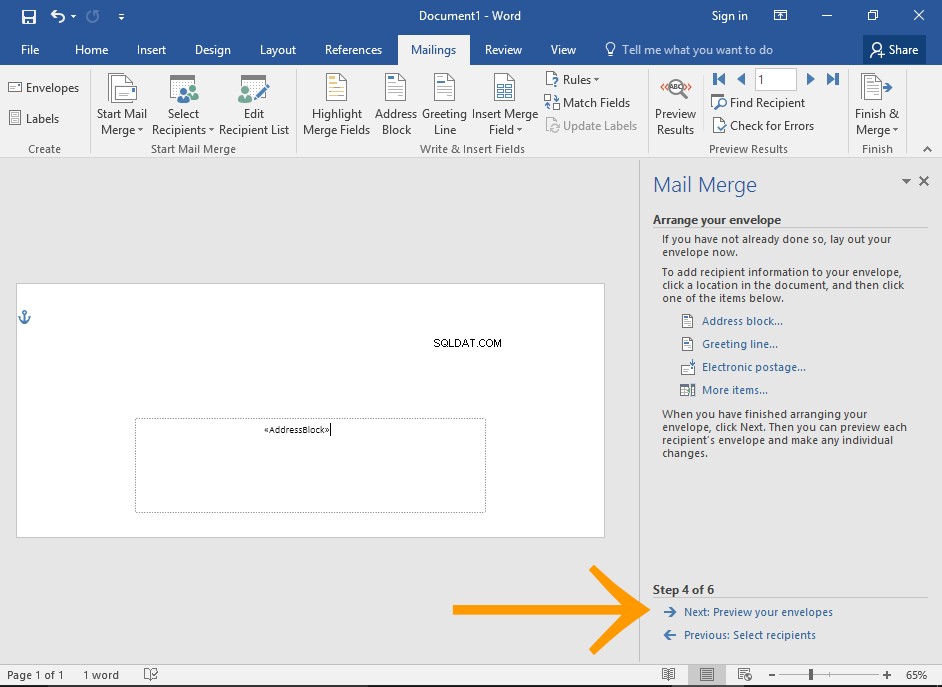Open Find Recipient
The width and height of the screenshot is (942, 687).
tap(758, 103)
